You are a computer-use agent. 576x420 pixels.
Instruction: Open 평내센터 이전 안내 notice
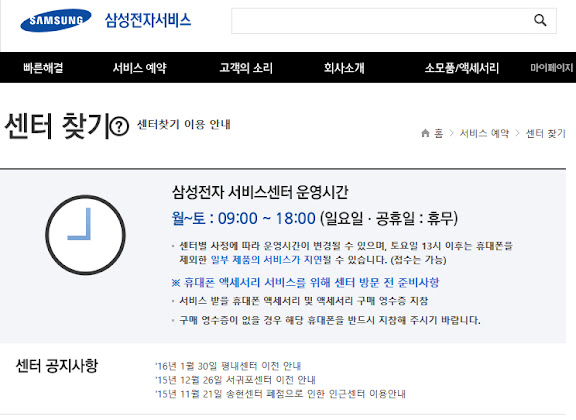[x=228, y=366]
